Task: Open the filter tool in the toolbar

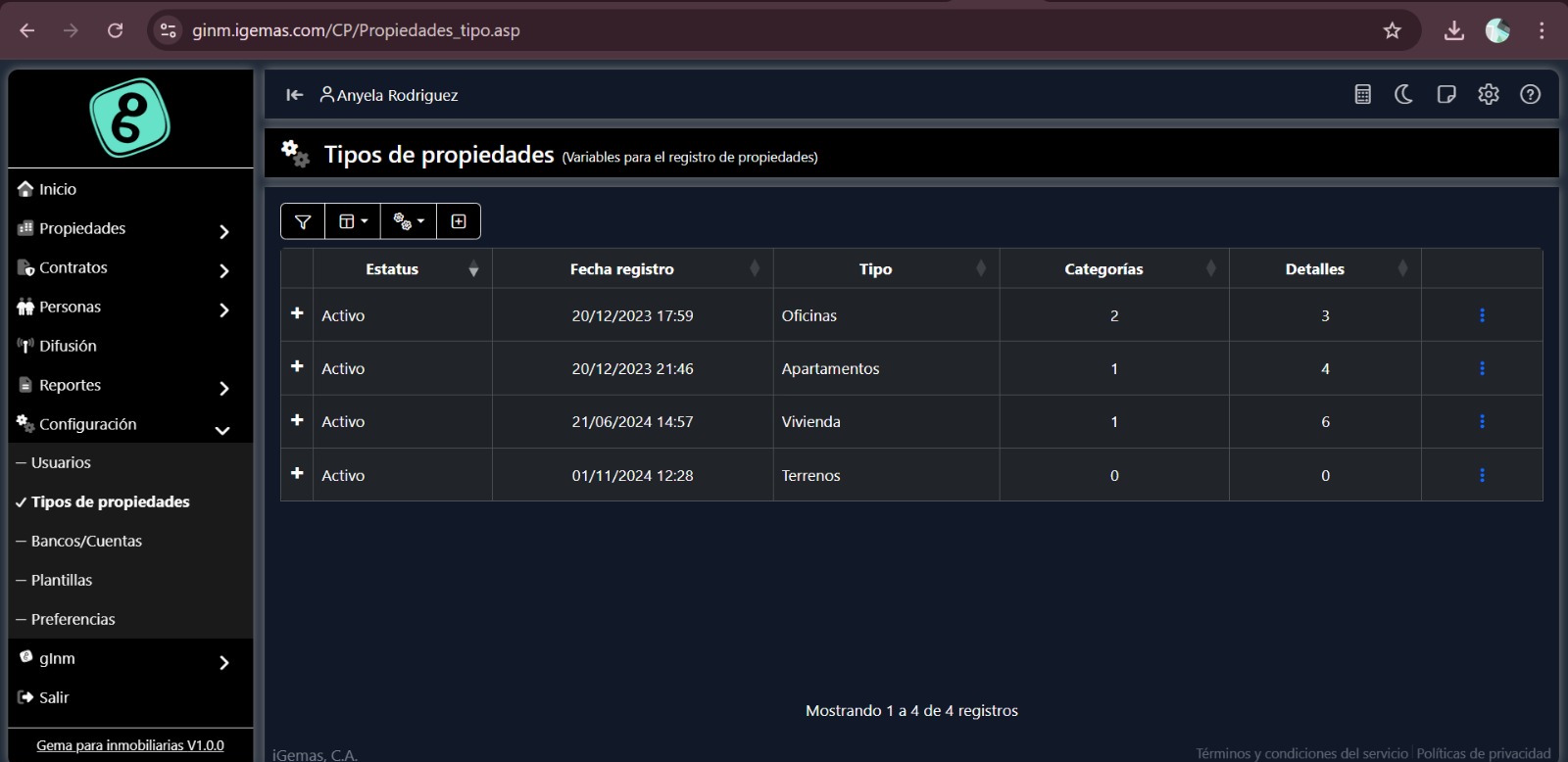Action: (x=303, y=221)
